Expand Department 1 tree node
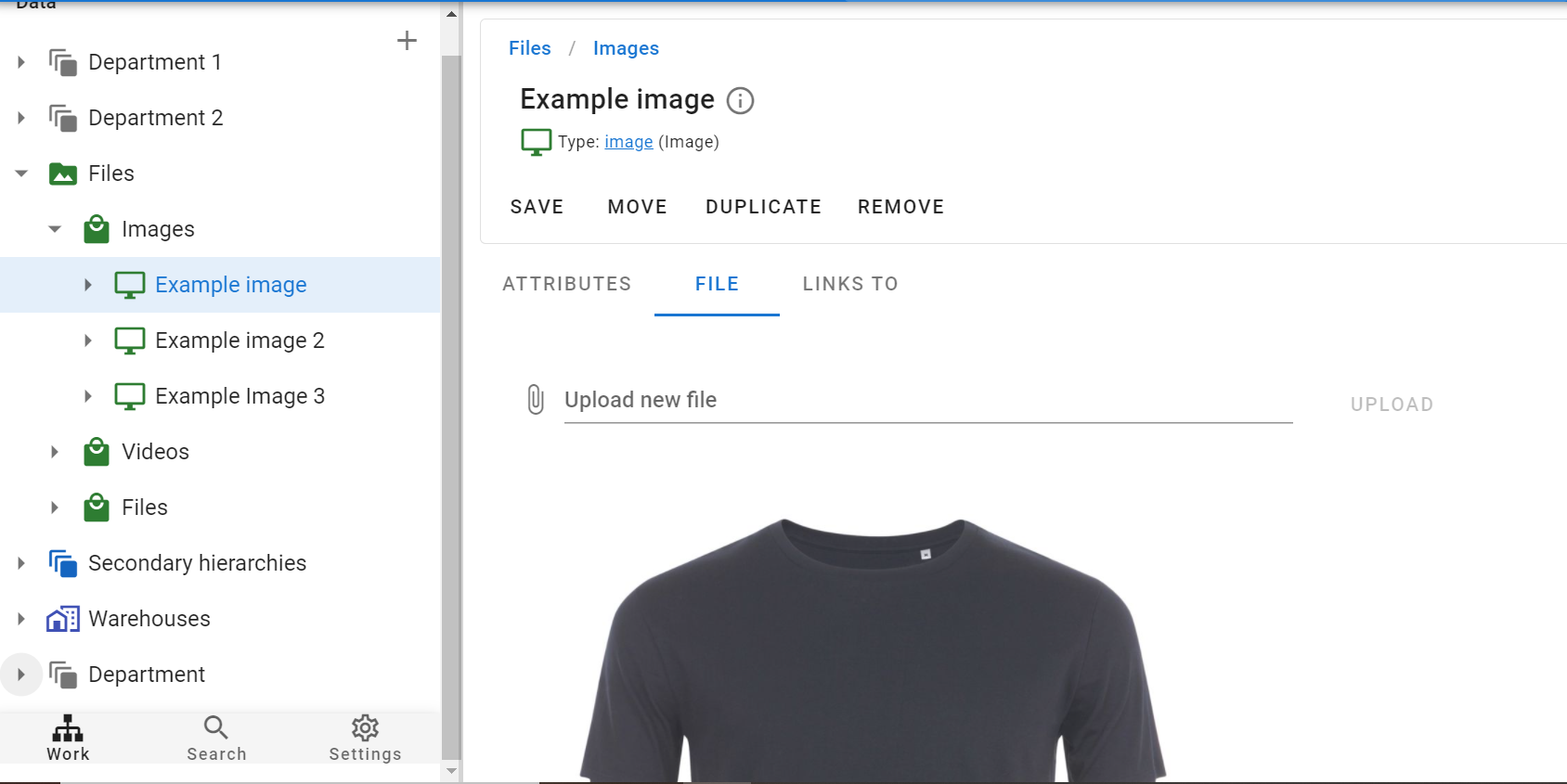Screen dimensions: 1567x784 tap(21, 62)
